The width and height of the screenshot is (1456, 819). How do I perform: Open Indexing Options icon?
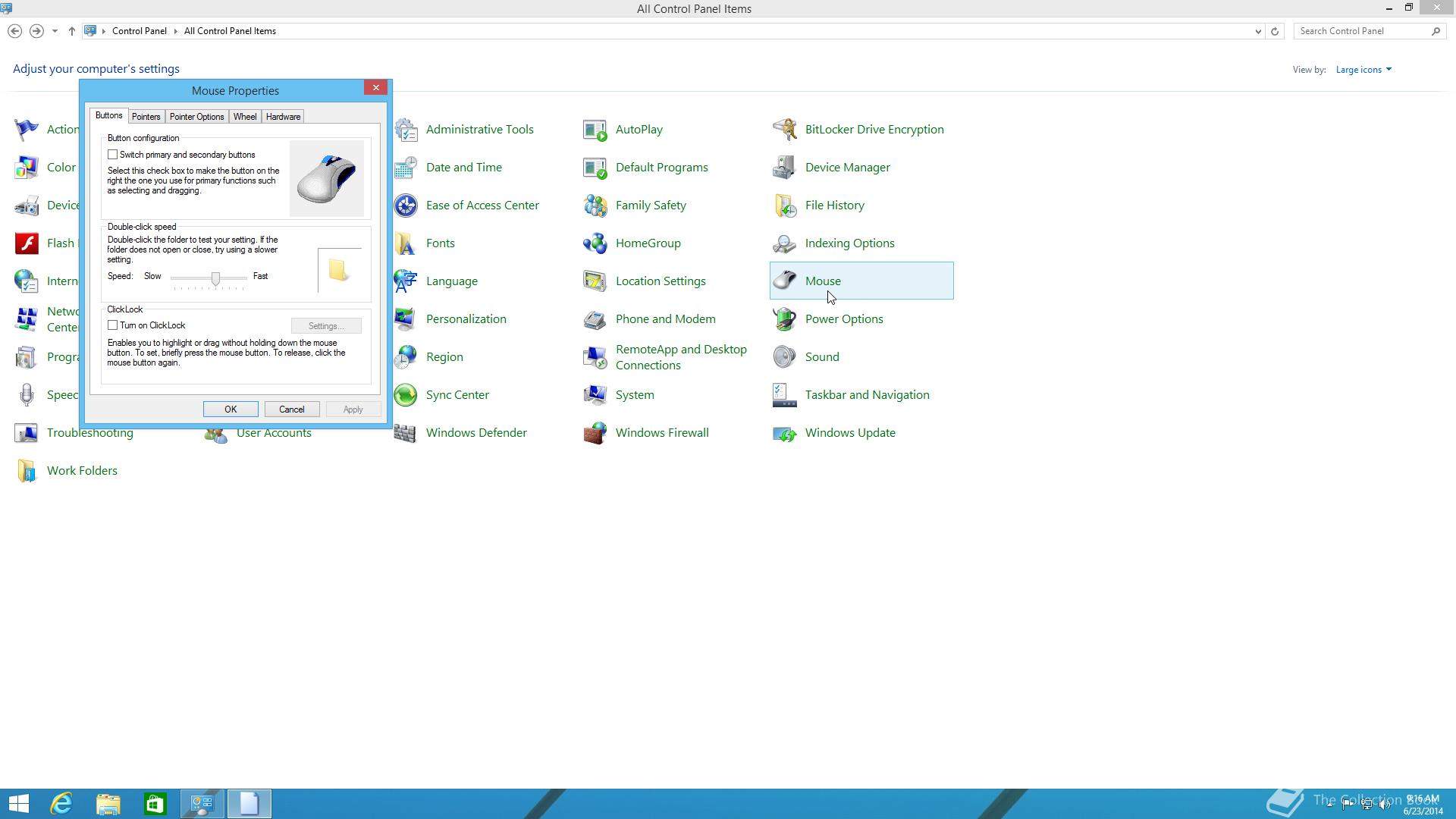pos(785,243)
